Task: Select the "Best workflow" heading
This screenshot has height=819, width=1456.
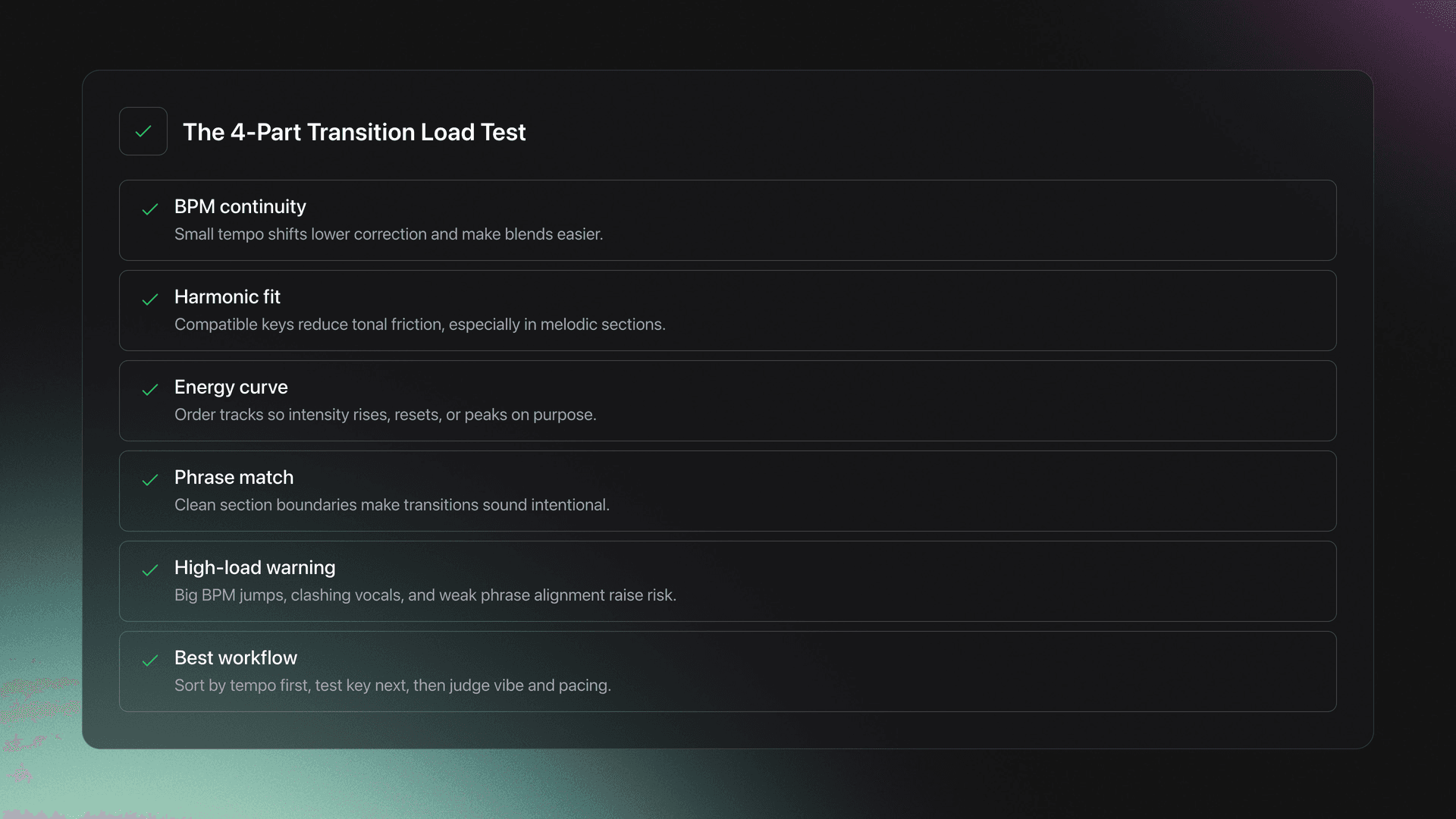Action: point(236,657)
